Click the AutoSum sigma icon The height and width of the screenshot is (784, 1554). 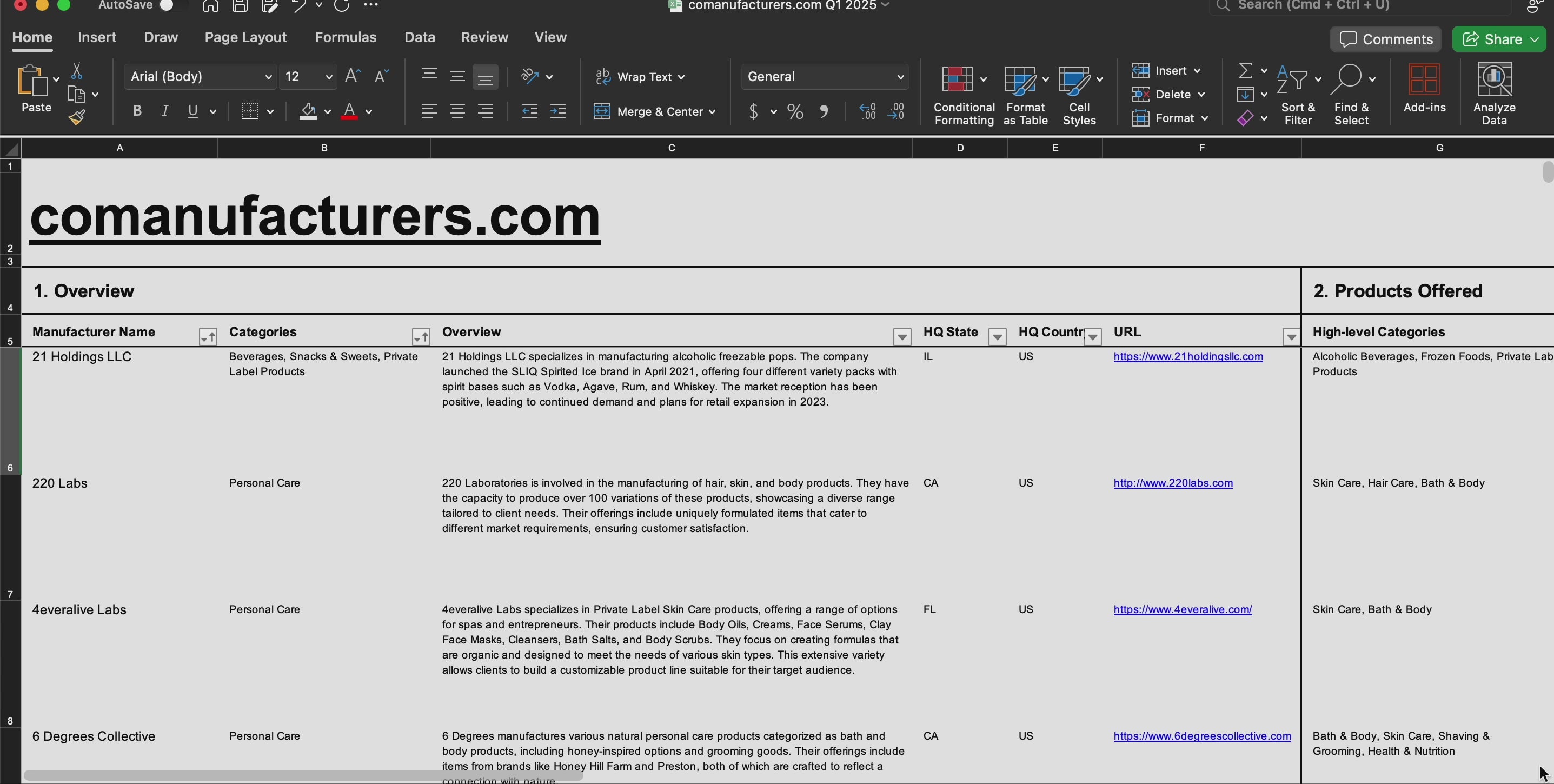pyautogui.click(x=1246, y=70)
